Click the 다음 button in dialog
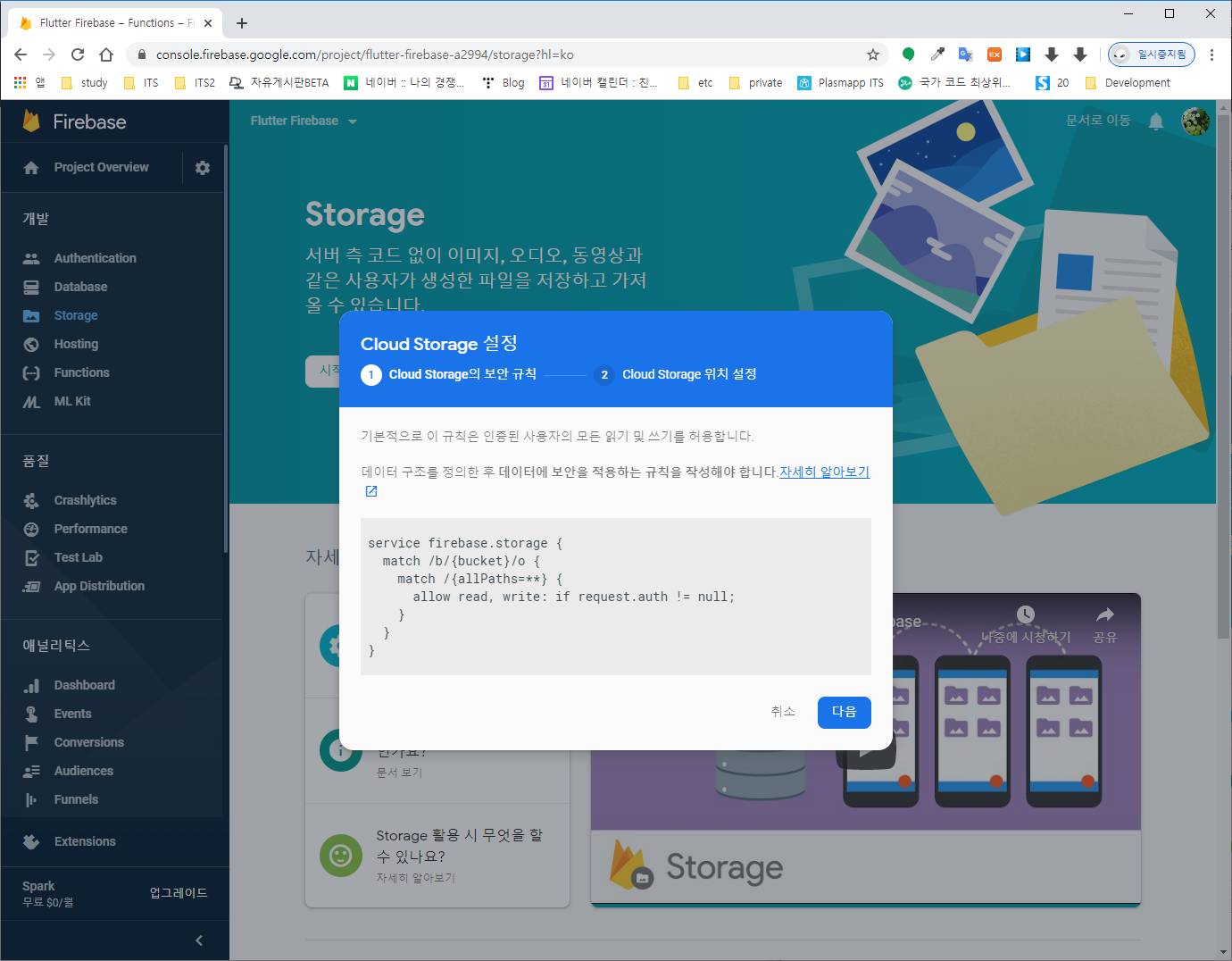1232x961 pixels. (845, 712)
